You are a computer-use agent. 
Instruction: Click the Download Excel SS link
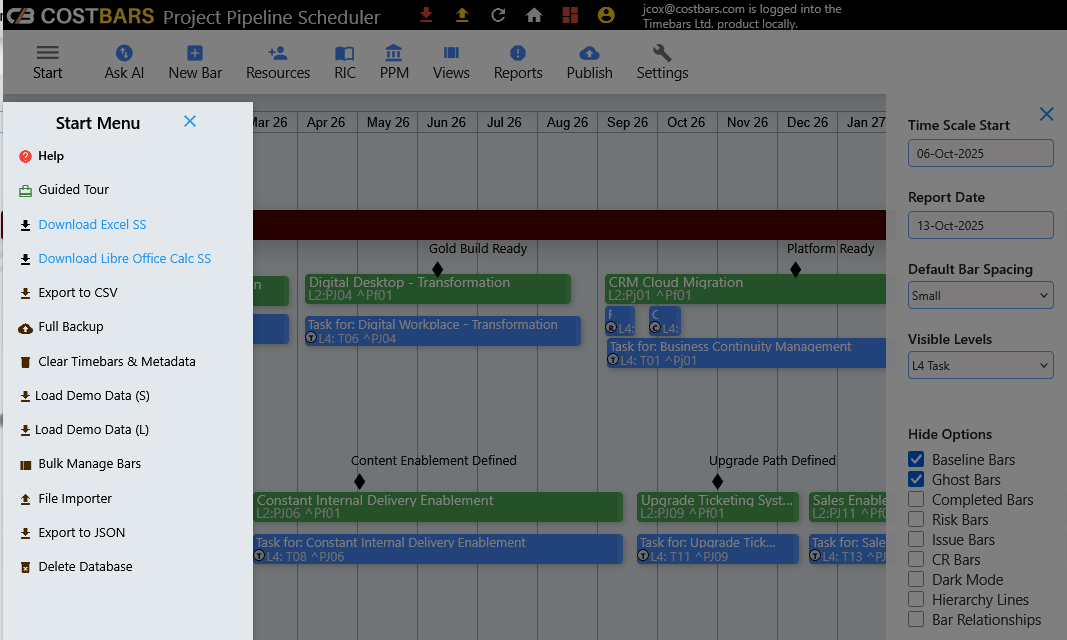click(x=92, y=225)
